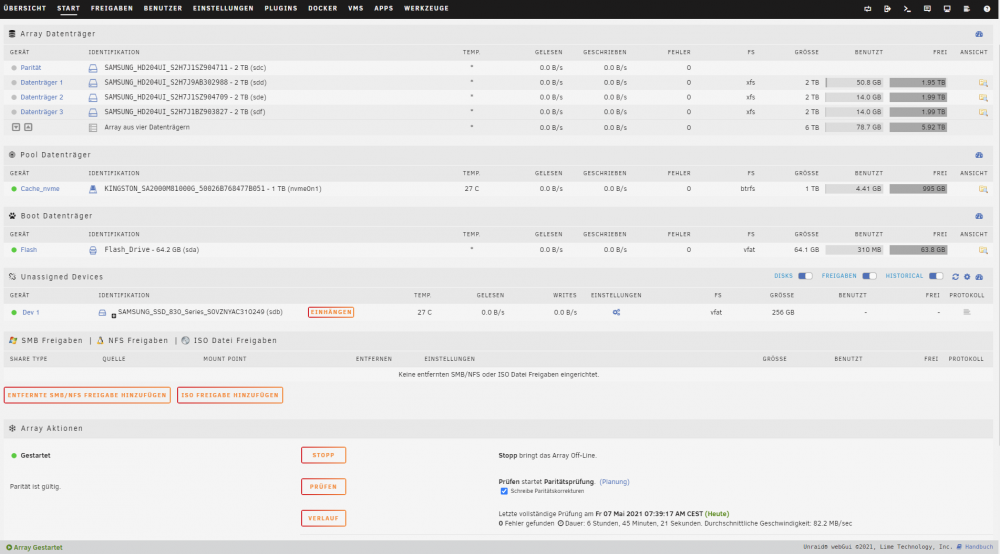Click the header switch arrows icon
The image size is (1000, 554).
[x=867, y=9]
